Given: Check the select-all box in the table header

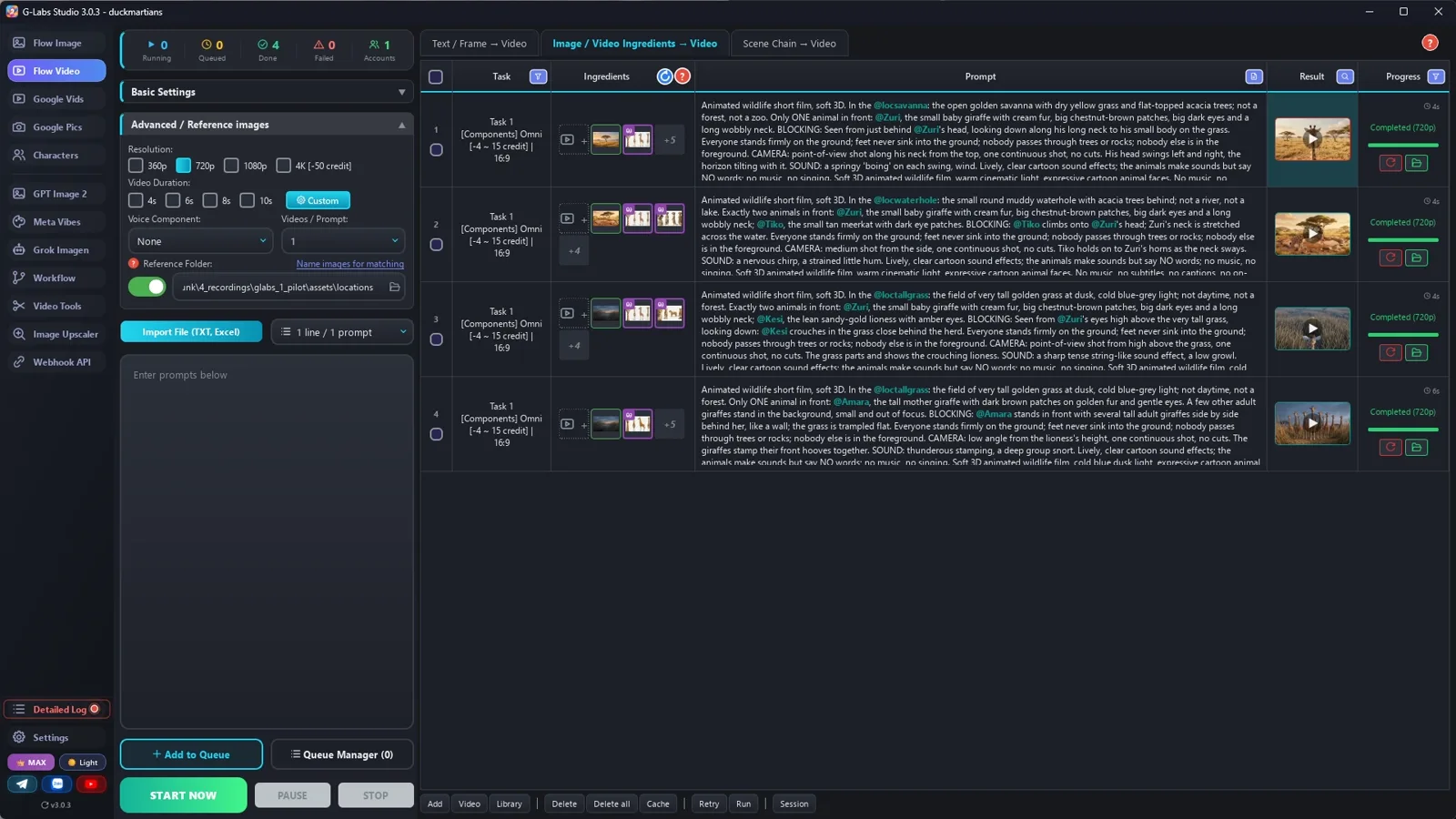Looking at the screenshot, I should tap(436, 76).
